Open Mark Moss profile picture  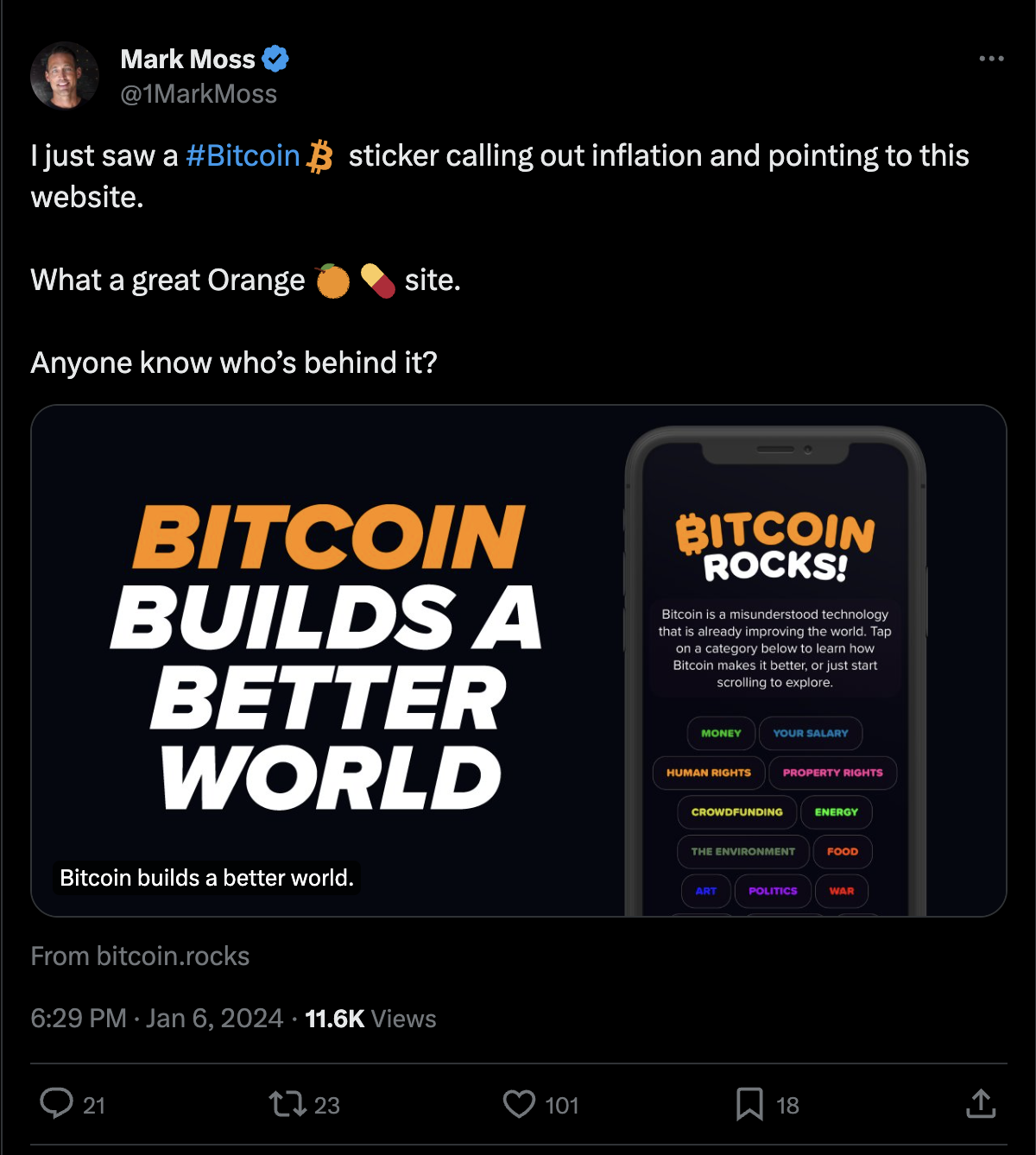(x=65, y=76)
